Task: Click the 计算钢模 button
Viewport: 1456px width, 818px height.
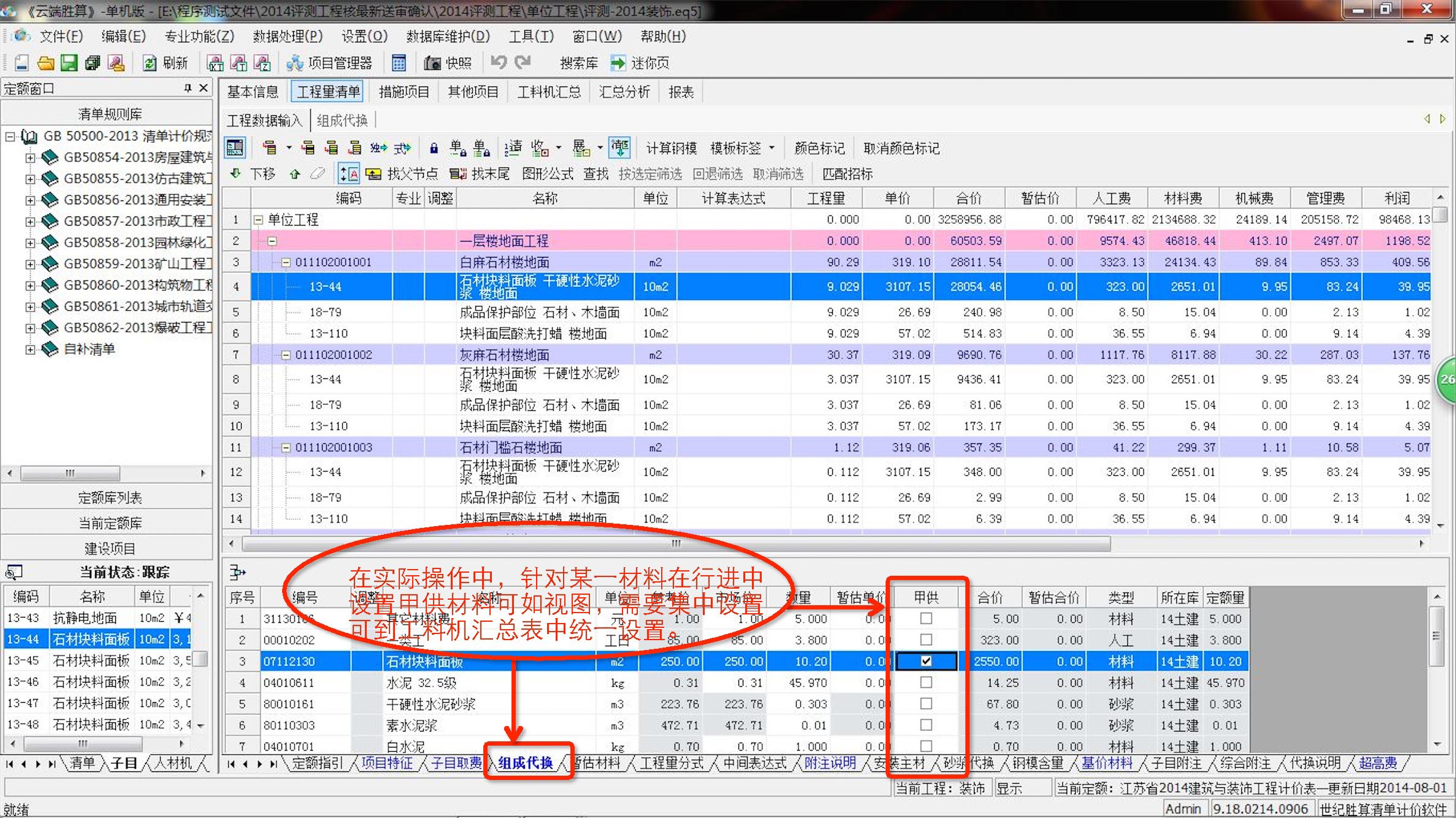Action: (x=672, y=148)
